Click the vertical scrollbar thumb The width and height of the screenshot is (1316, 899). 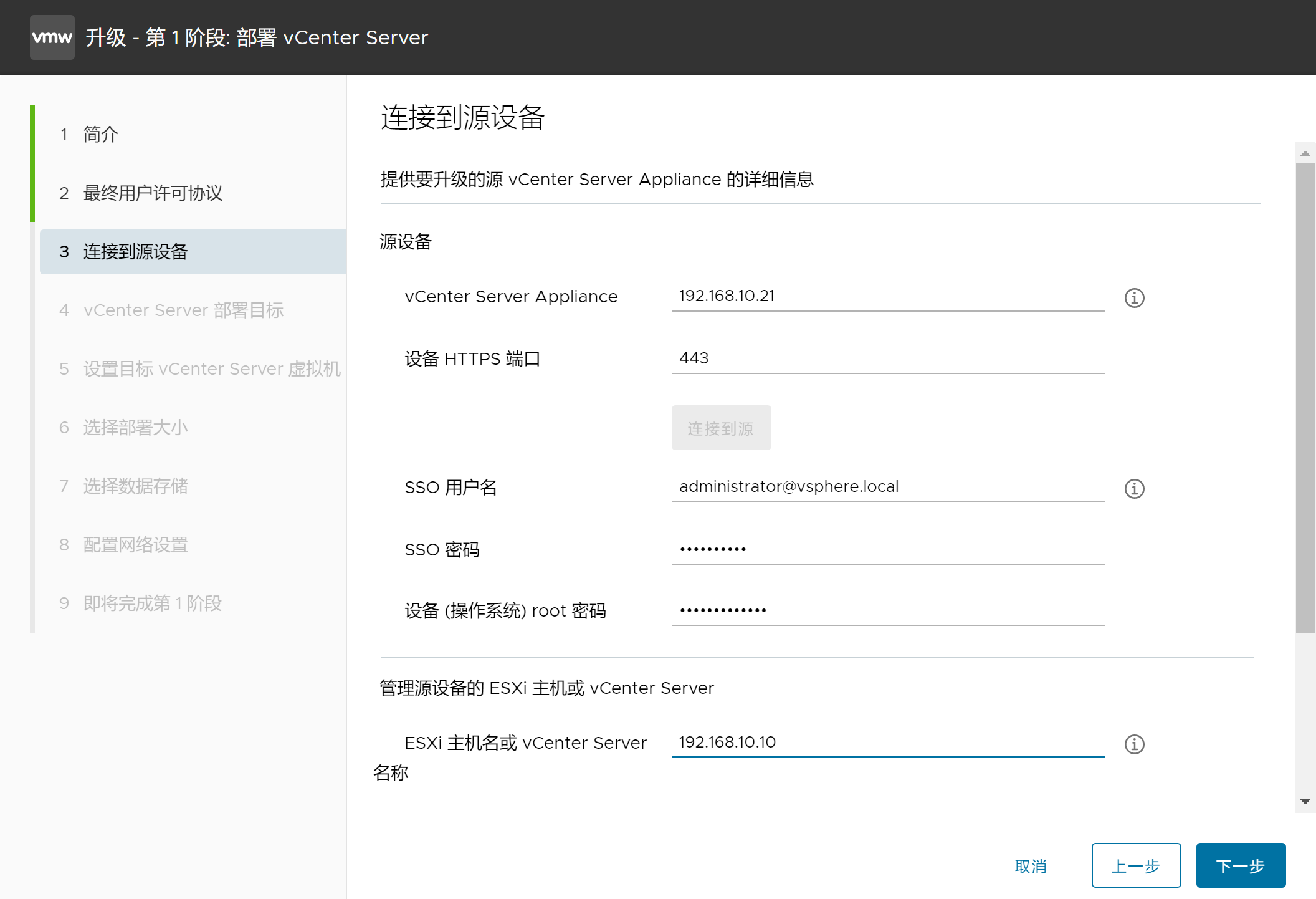[x=1305, y=398]
